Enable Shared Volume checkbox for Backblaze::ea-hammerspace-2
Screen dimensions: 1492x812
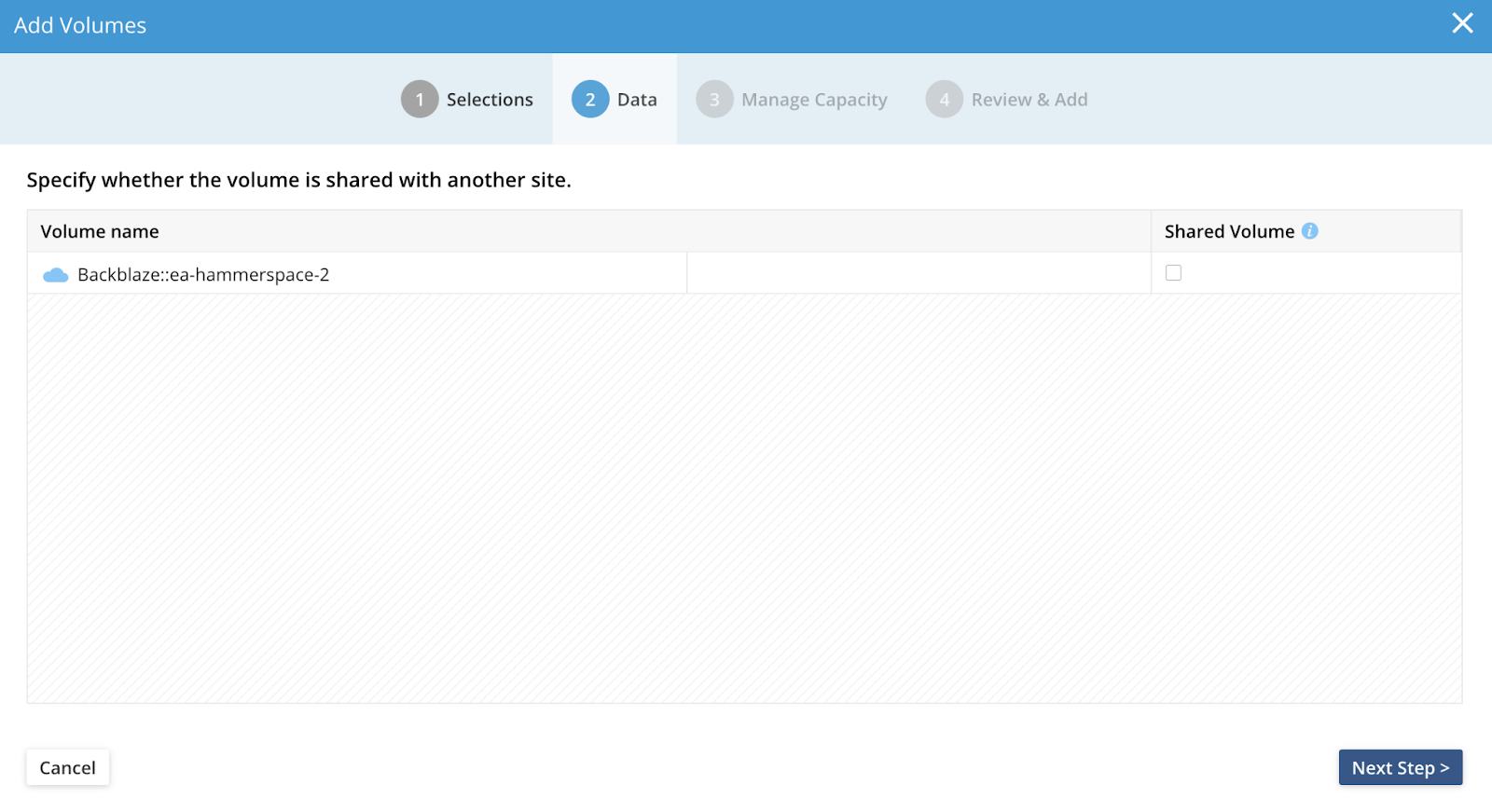click(x=1173, y=273)
